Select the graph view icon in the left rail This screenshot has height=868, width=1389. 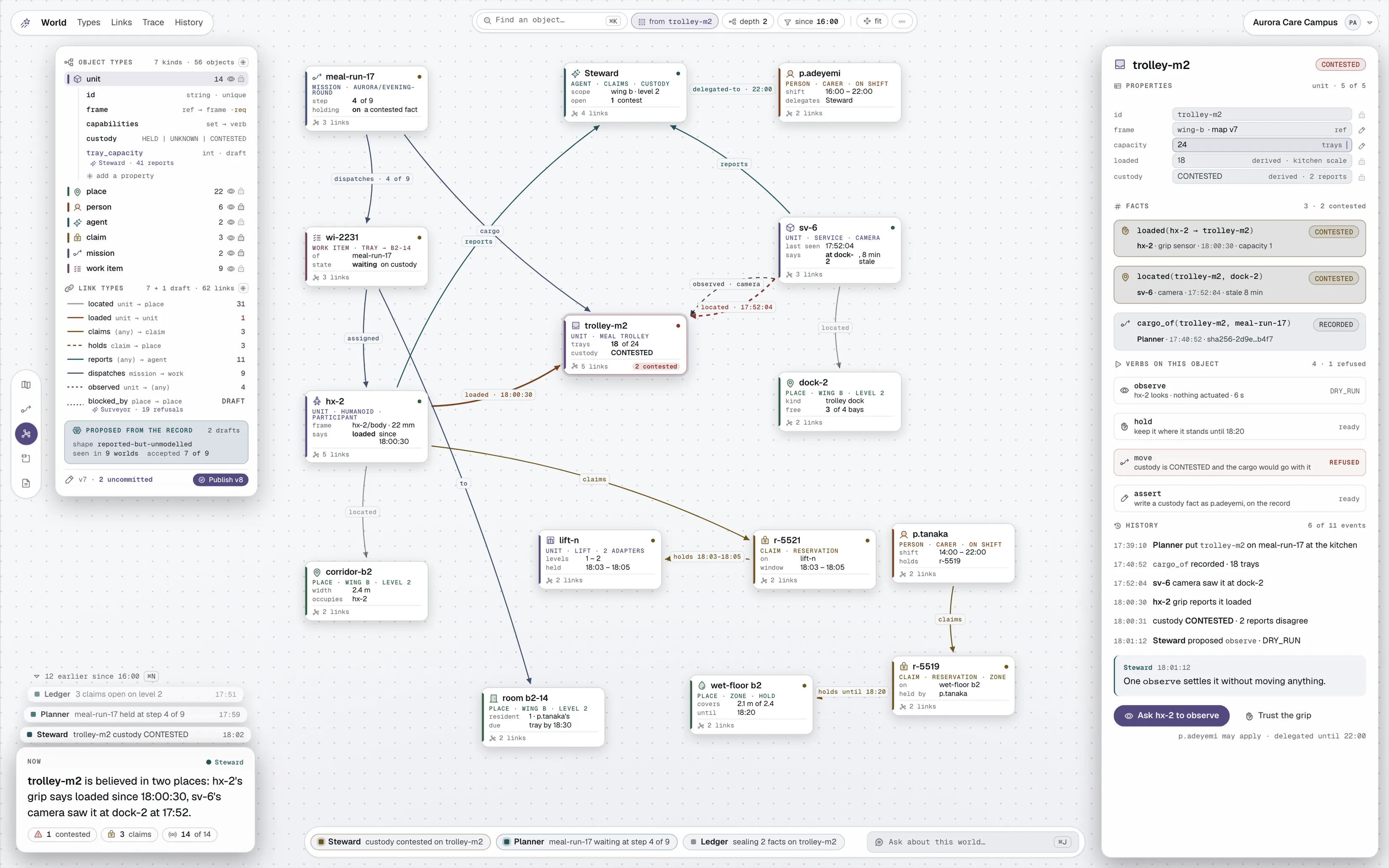pyautogui.click(x=26, y=434)
